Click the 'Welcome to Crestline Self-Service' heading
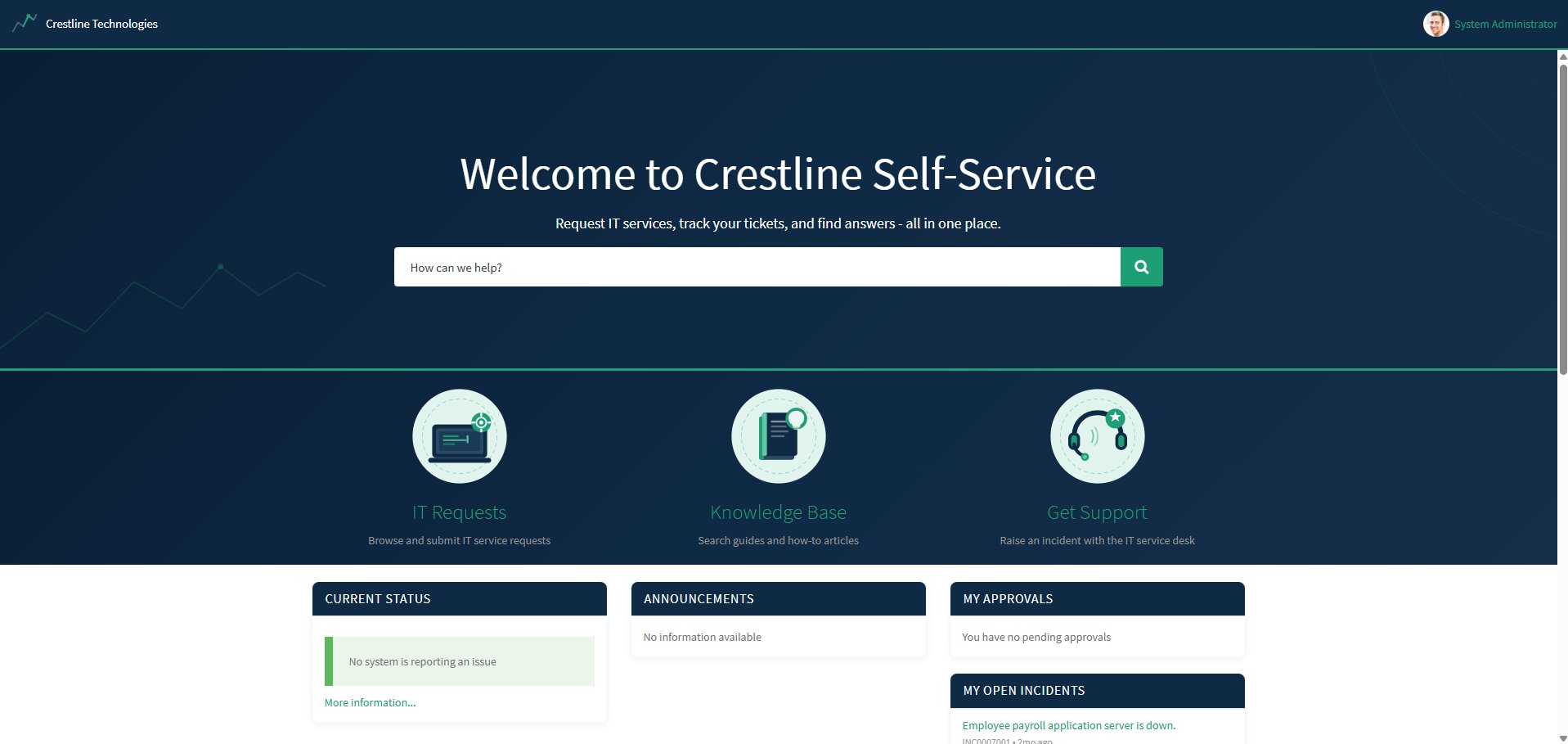The height and width of the screenshot is (744, 1568). pos(778,174)
